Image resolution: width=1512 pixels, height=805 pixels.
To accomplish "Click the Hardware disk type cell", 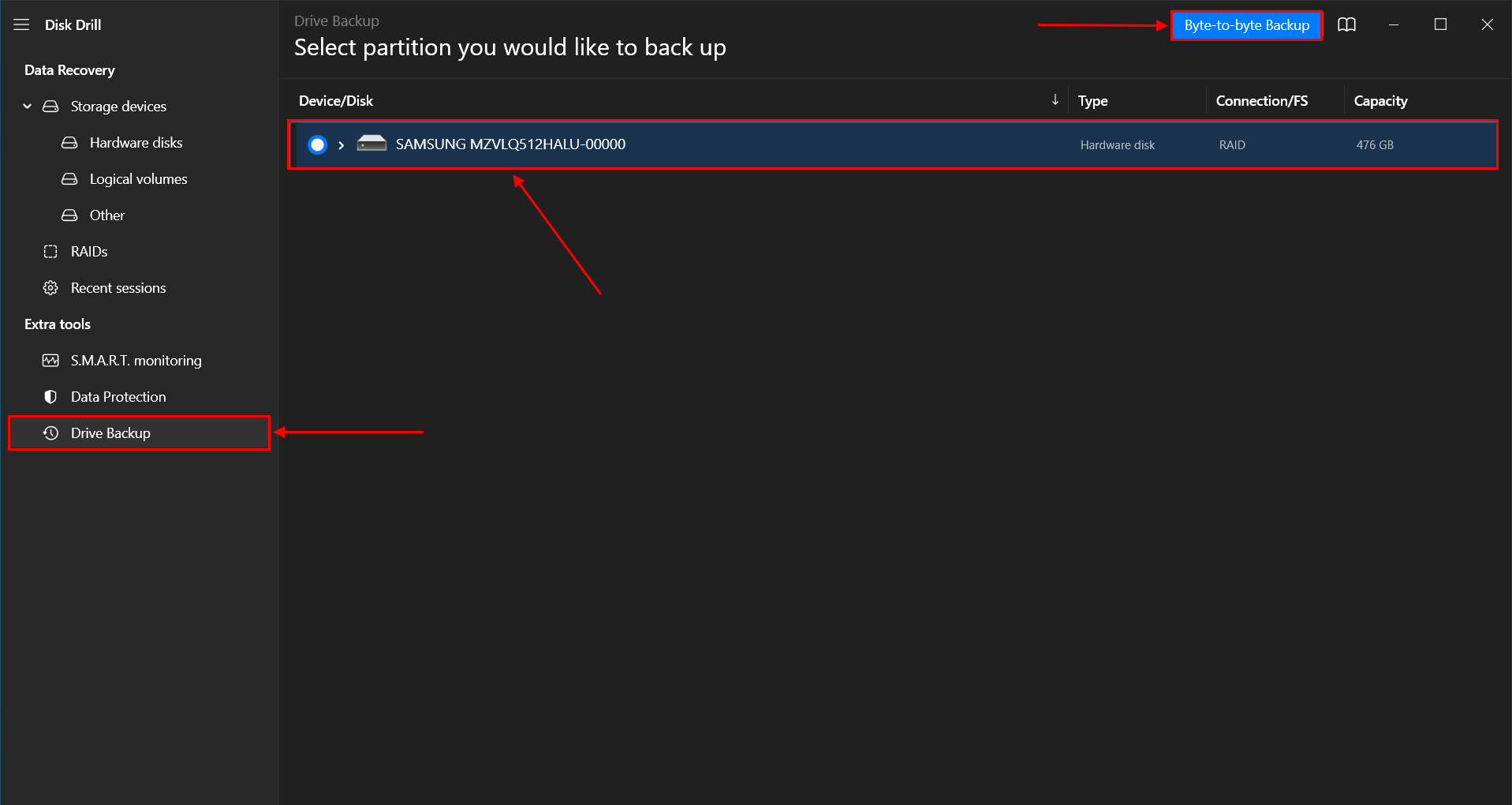I will [1117, 145].
